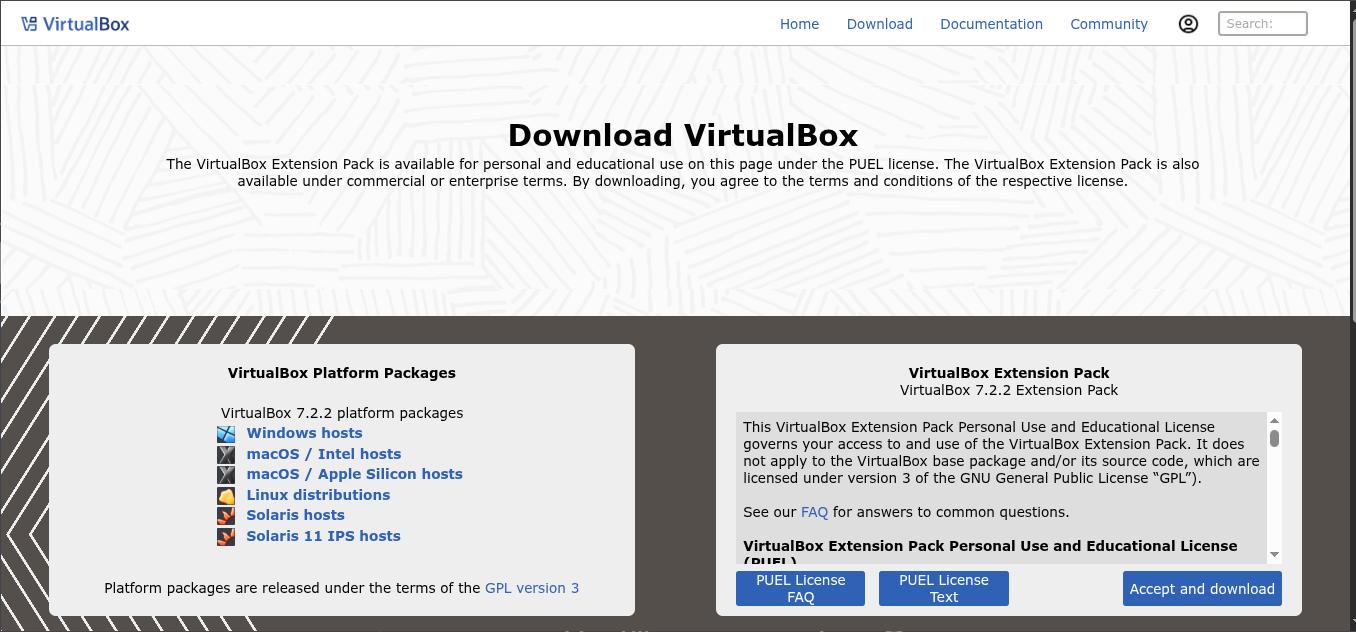Open the Home navigation item
This screenshot has width=1356, height=632.
(799, 24)
